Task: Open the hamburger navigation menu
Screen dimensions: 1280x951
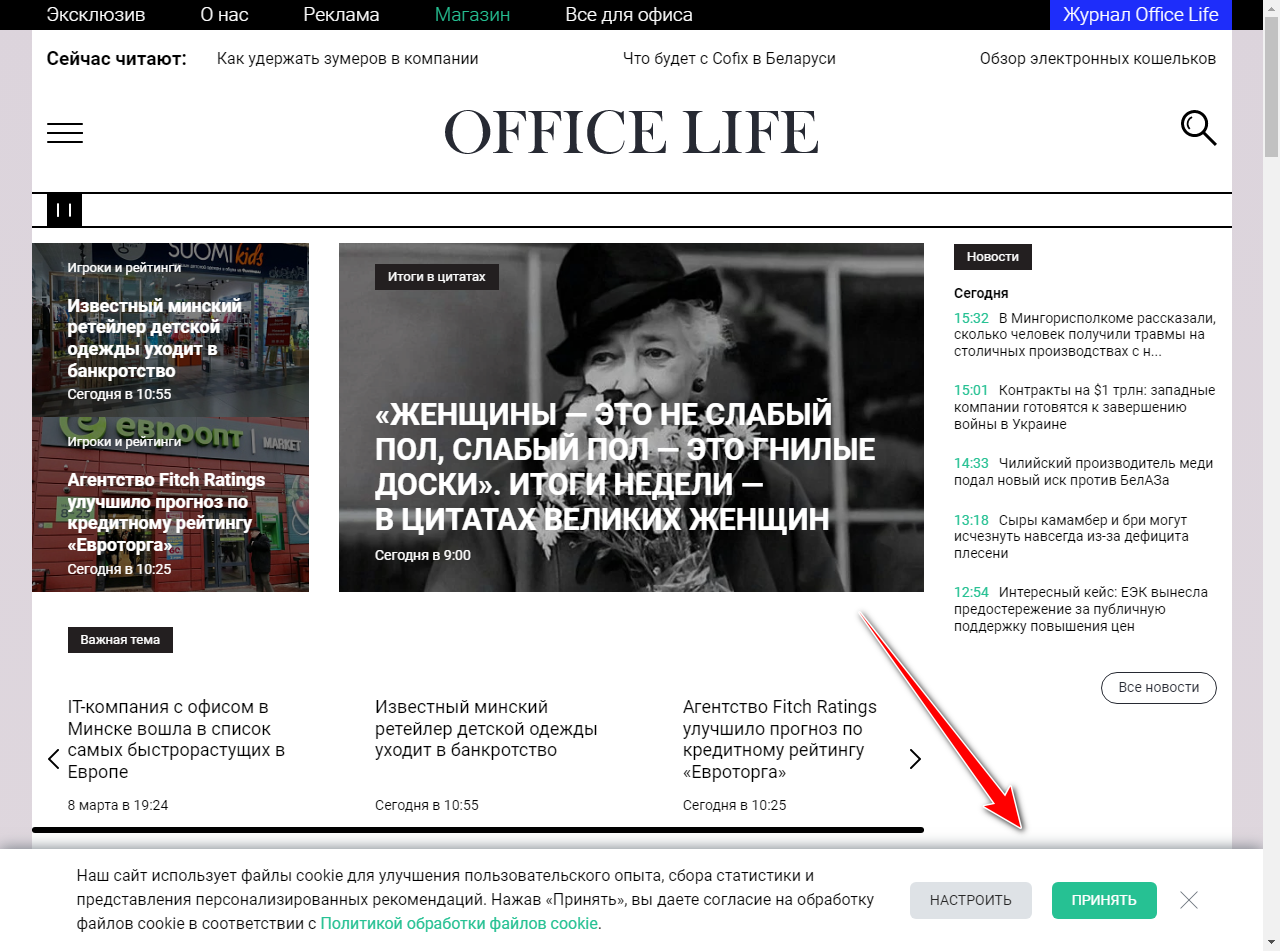Action: (x=64, y=131)
